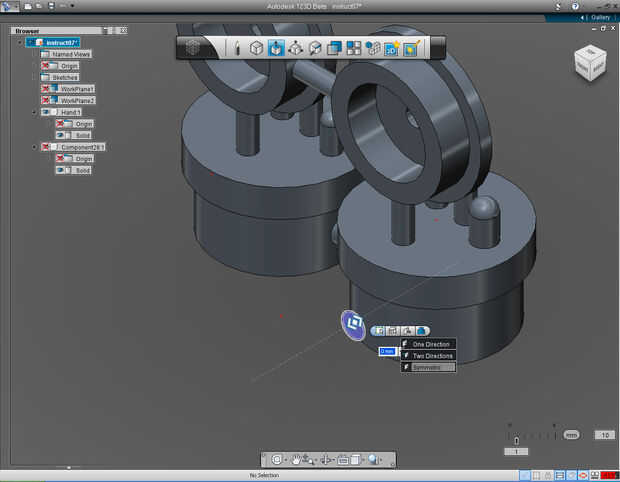Screen dimensions: 620x482
Task: Click the Look At camera icon
Action: 343,459
